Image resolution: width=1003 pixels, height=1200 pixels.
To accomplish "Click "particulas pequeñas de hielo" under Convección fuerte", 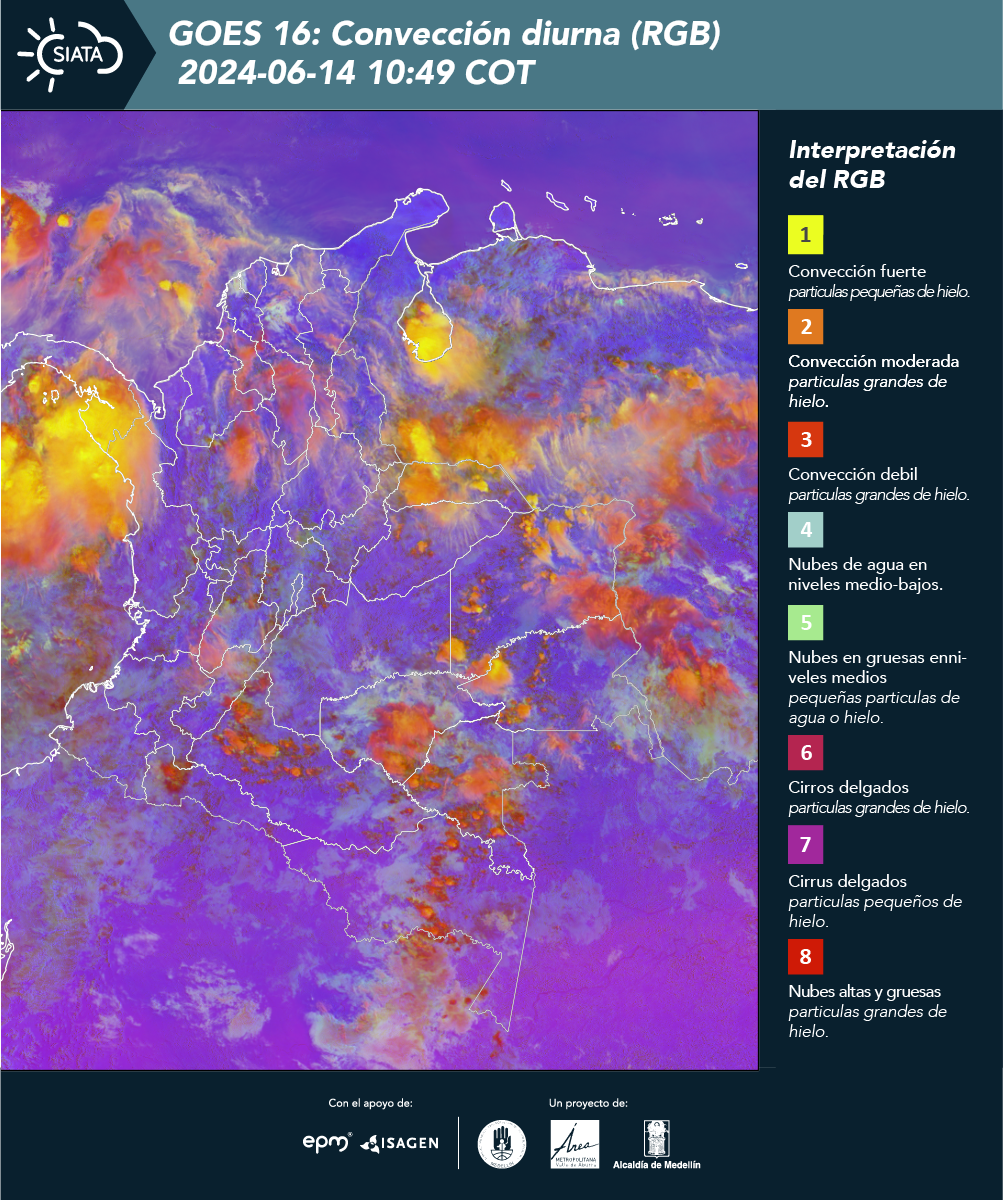I will click(880, 292).
